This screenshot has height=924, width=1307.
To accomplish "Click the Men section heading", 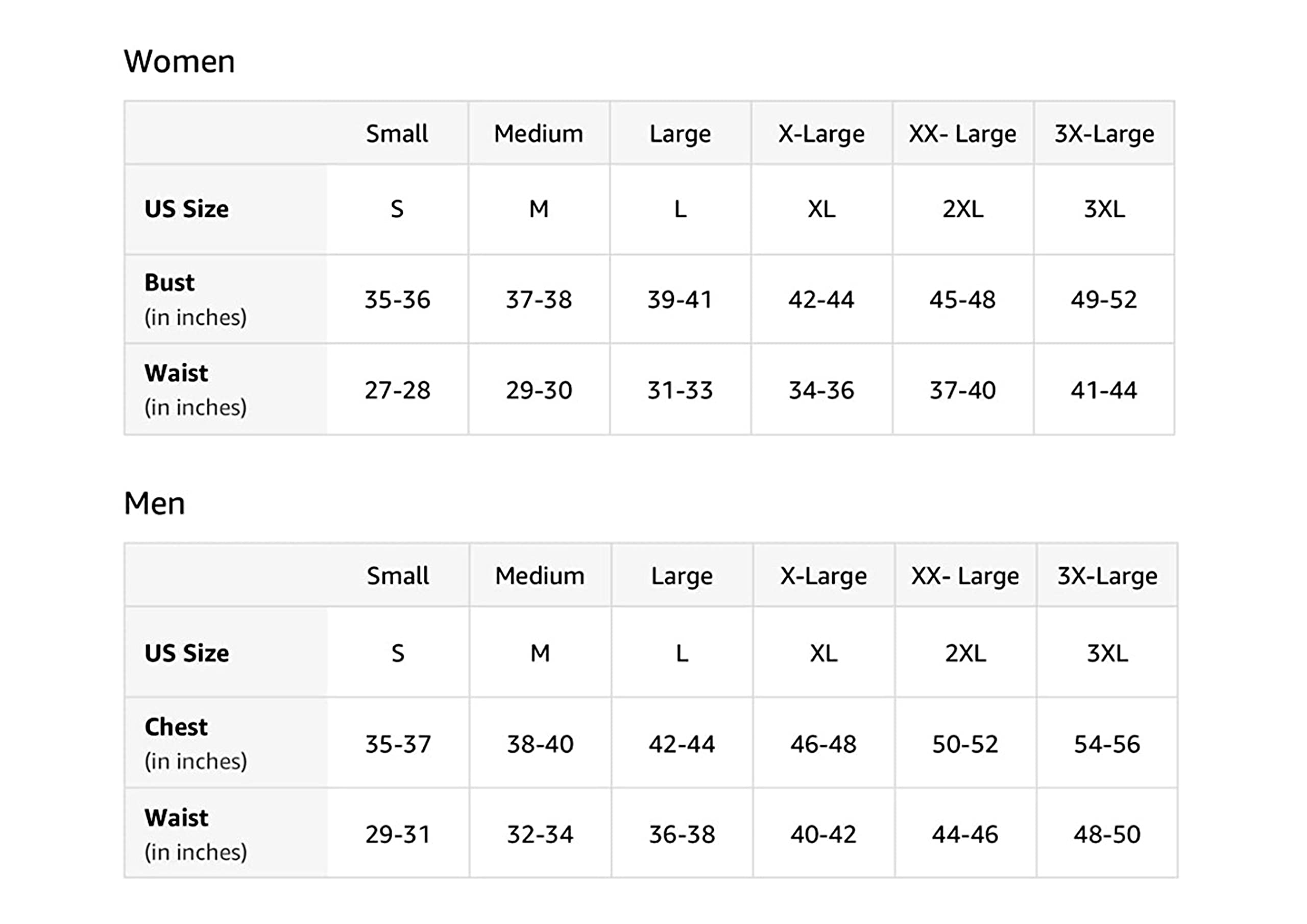I will point(154,504).
